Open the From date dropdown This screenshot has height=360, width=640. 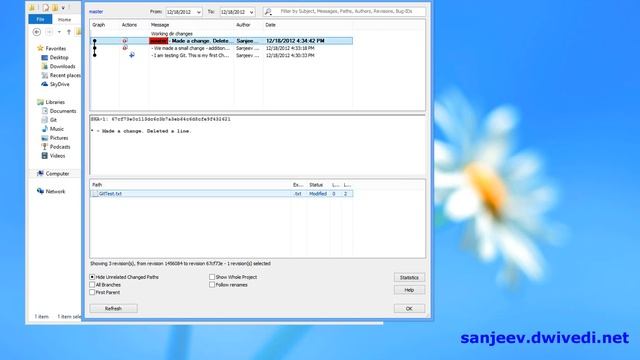198,12
